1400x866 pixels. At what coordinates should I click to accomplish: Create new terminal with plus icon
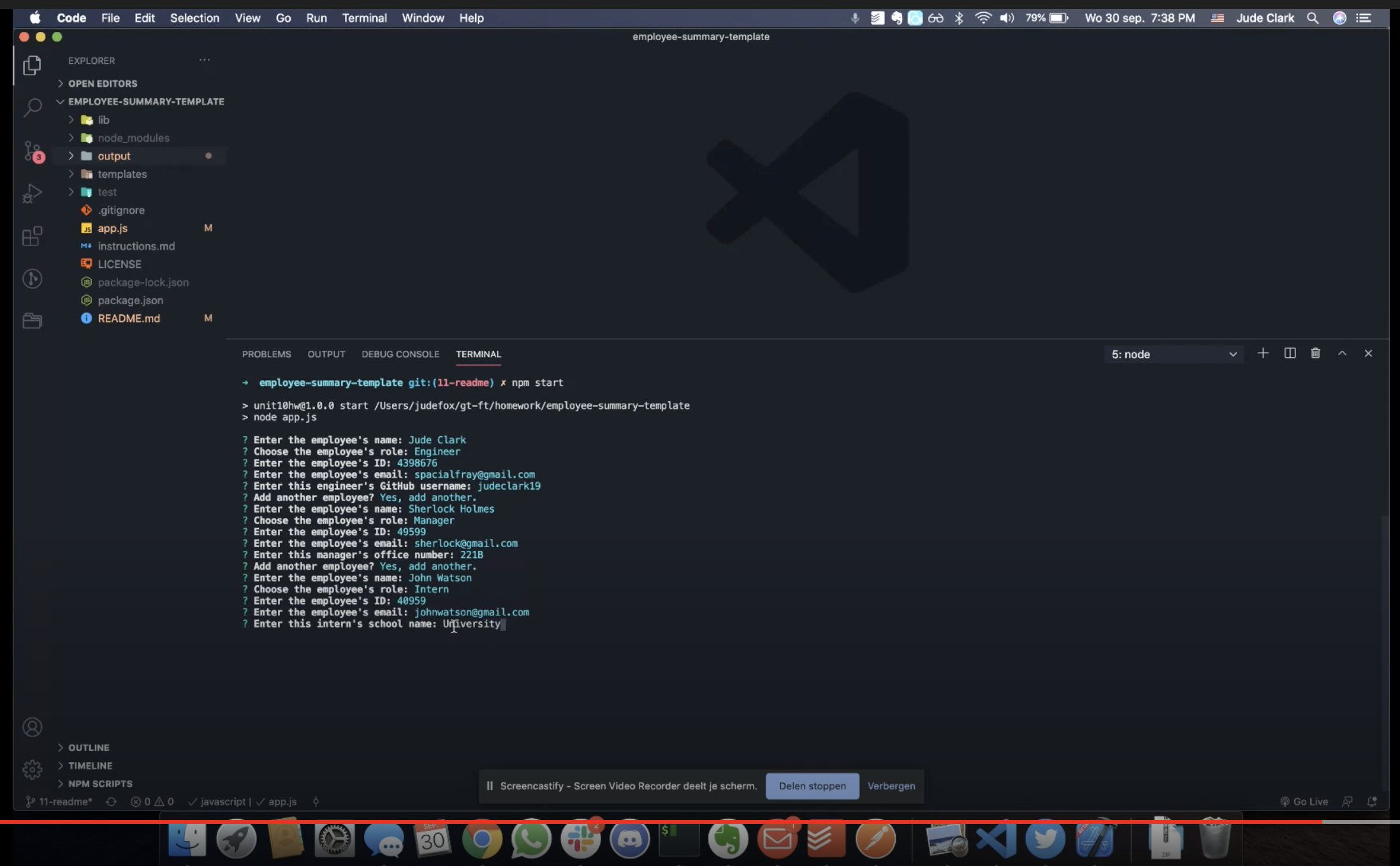pyautogui.click(x=1262, y=353)
